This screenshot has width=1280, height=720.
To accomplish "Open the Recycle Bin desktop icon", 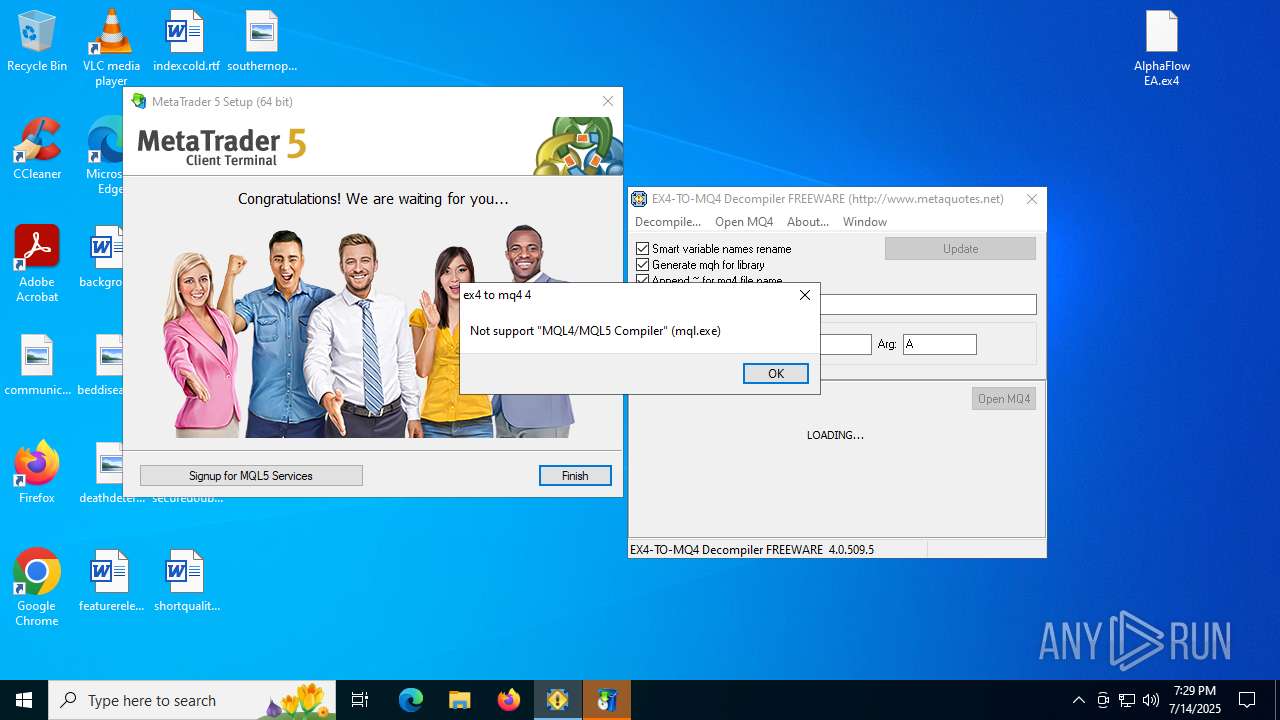I will (37, 42).
